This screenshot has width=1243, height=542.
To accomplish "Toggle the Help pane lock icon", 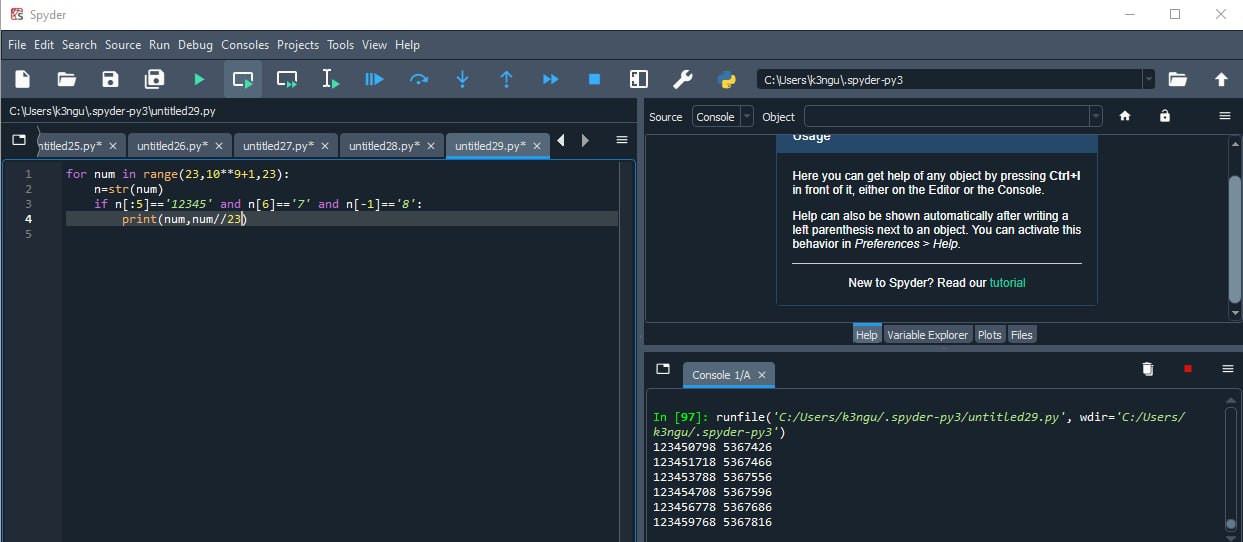I will [1165, 116].
